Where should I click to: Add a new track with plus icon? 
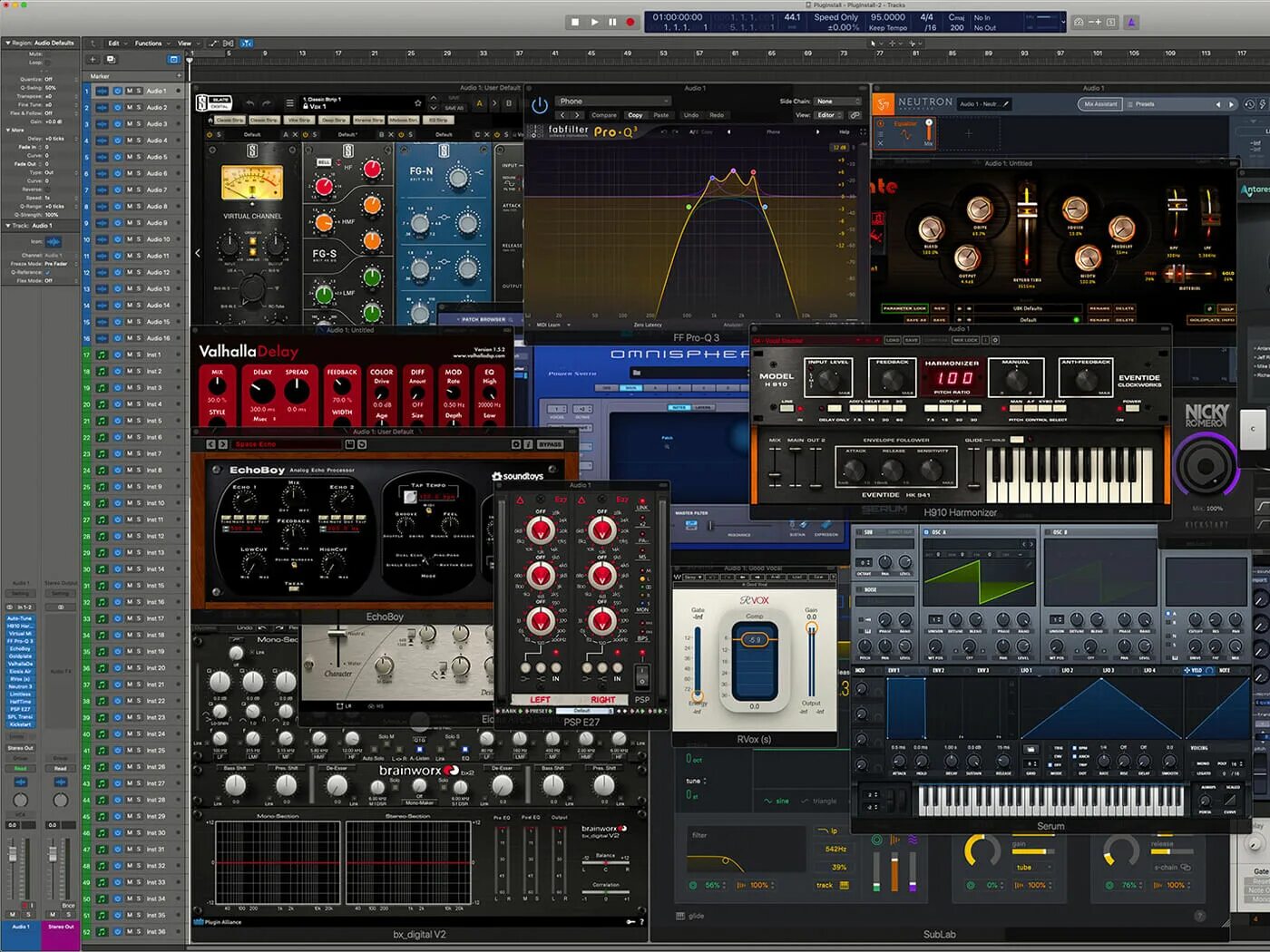93,60
